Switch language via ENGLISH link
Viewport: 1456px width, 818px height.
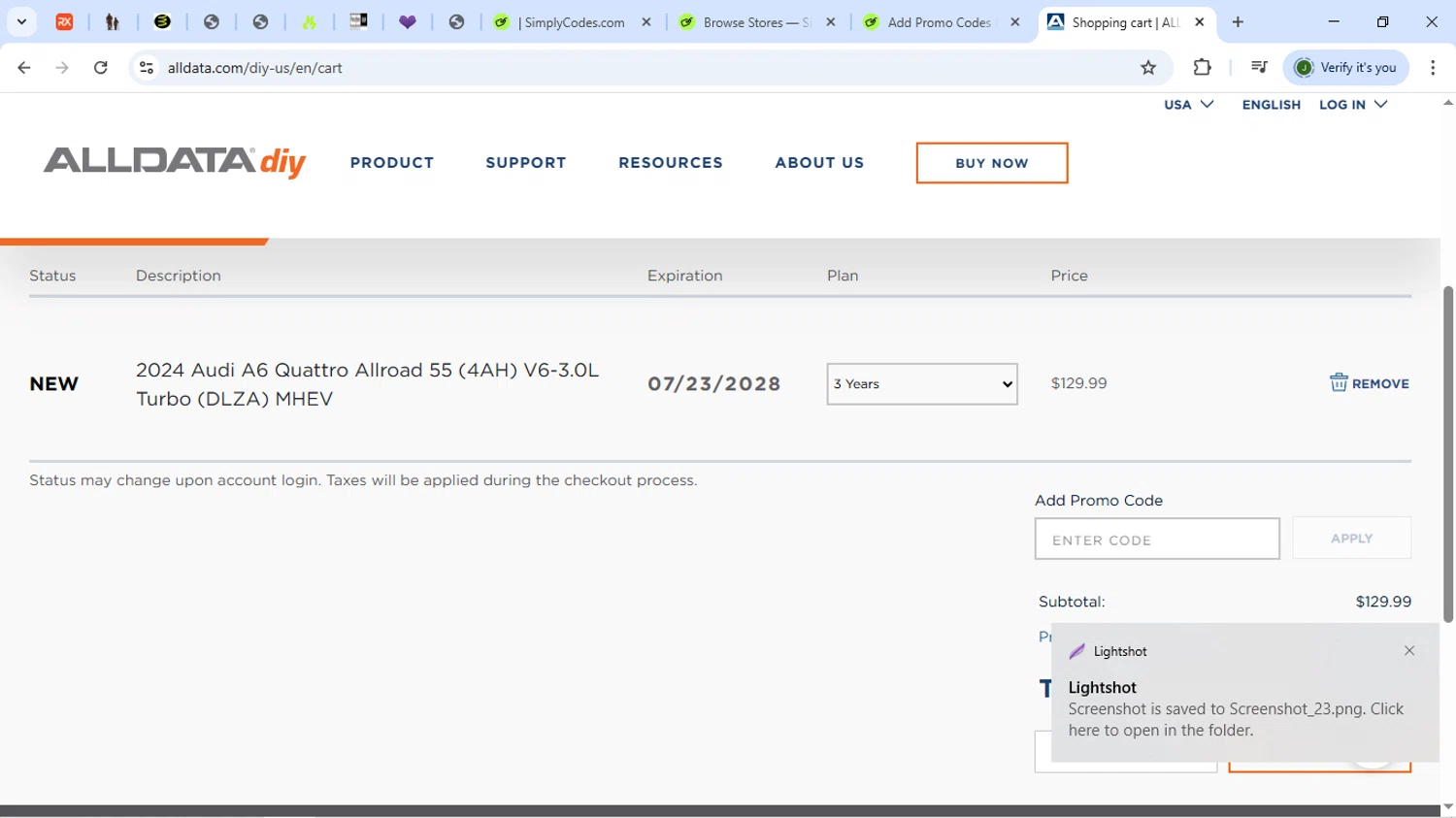(1271, 105)
